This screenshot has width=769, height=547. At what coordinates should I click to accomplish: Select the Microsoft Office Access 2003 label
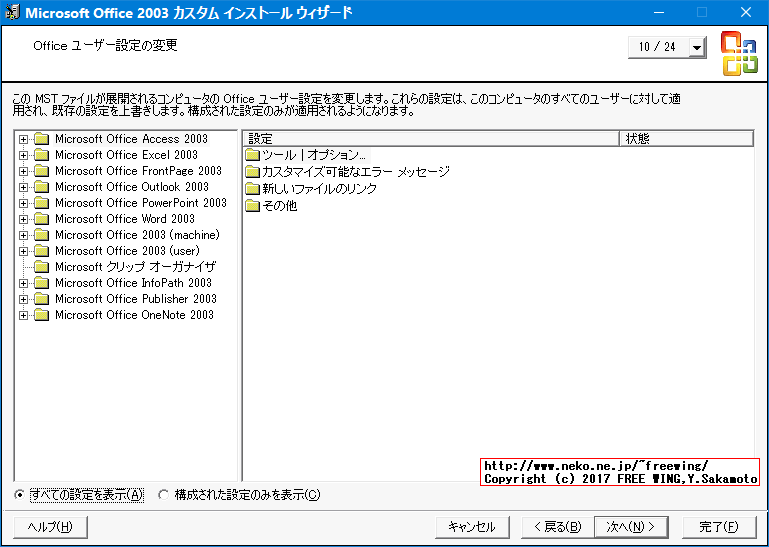click(x=131, y=139)
